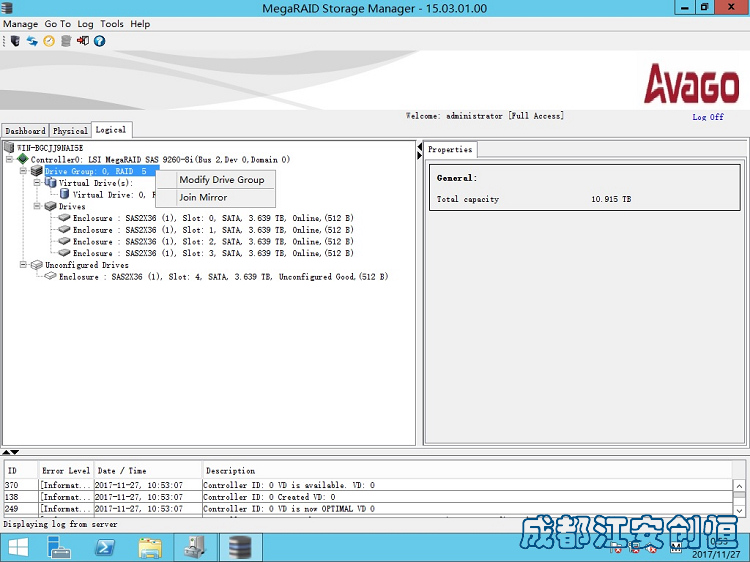Open the Tools menu
Image resolution: width=750 pixels, height=562 pixels.
pos(112,24)
